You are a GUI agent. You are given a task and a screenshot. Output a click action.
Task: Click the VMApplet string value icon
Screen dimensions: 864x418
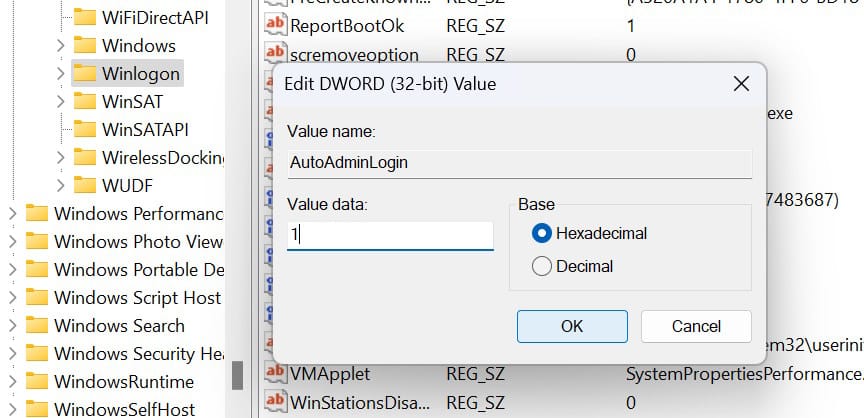tap(275, 374)
